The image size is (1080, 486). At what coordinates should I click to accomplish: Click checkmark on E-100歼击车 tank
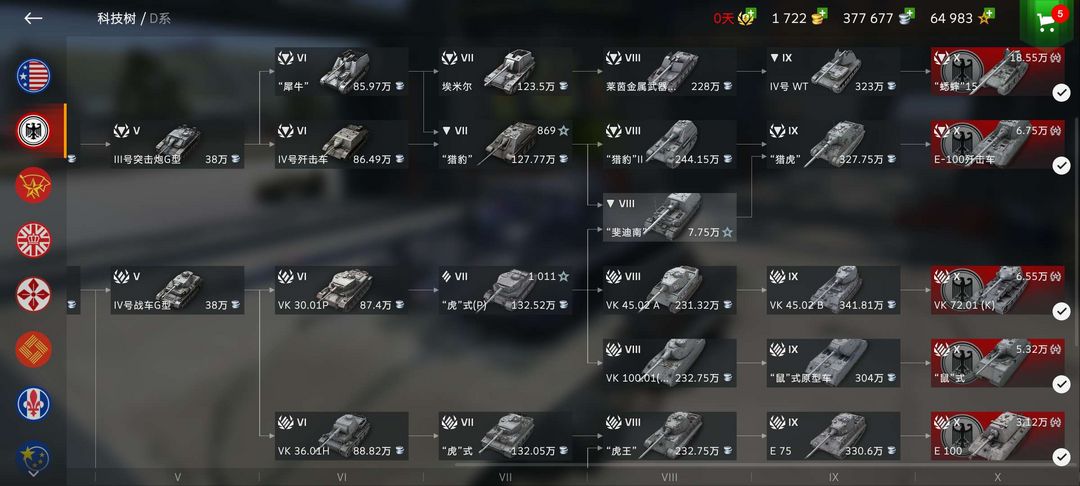click(1061, 165)
